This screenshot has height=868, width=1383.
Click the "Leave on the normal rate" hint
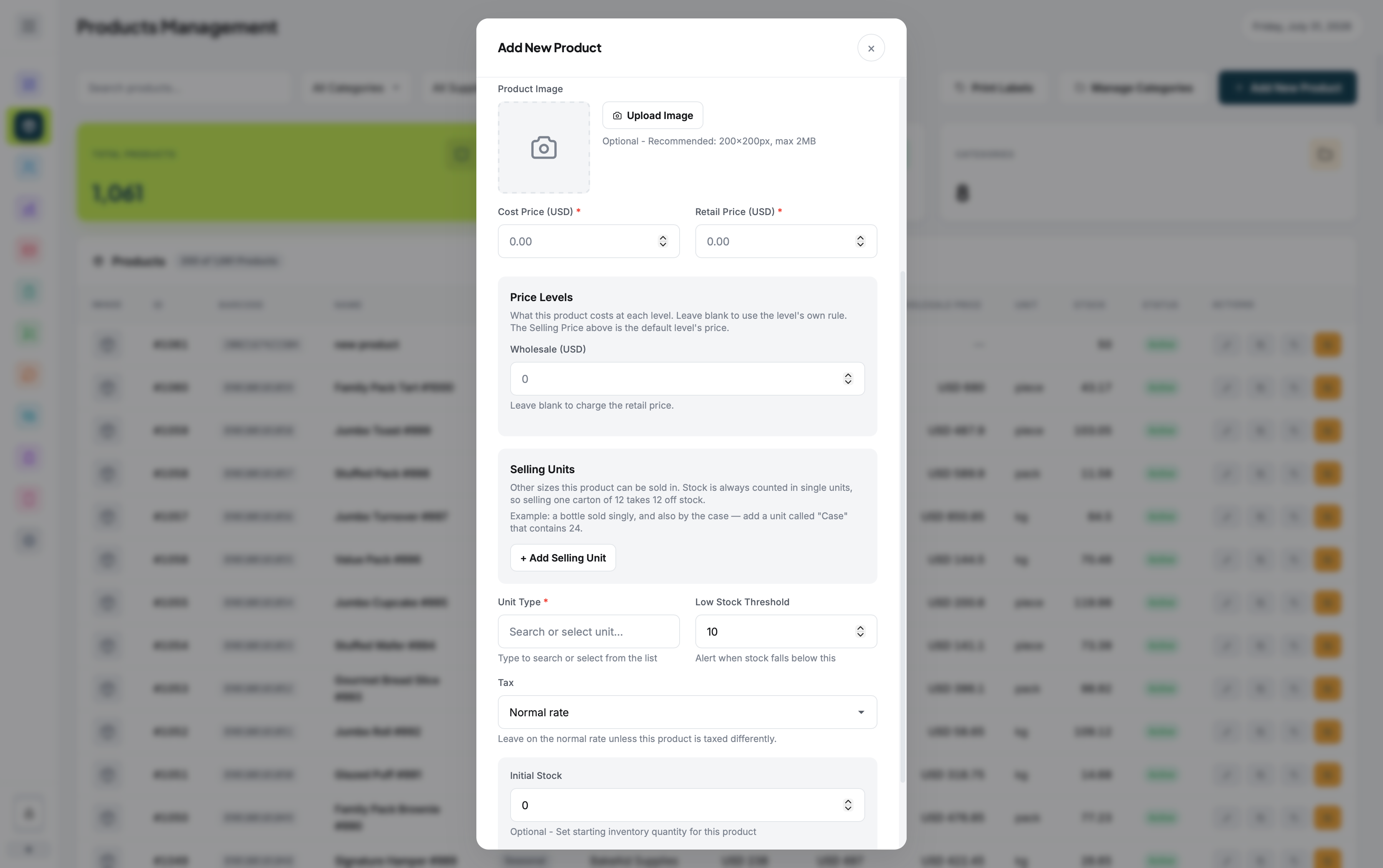coord(637,739)
